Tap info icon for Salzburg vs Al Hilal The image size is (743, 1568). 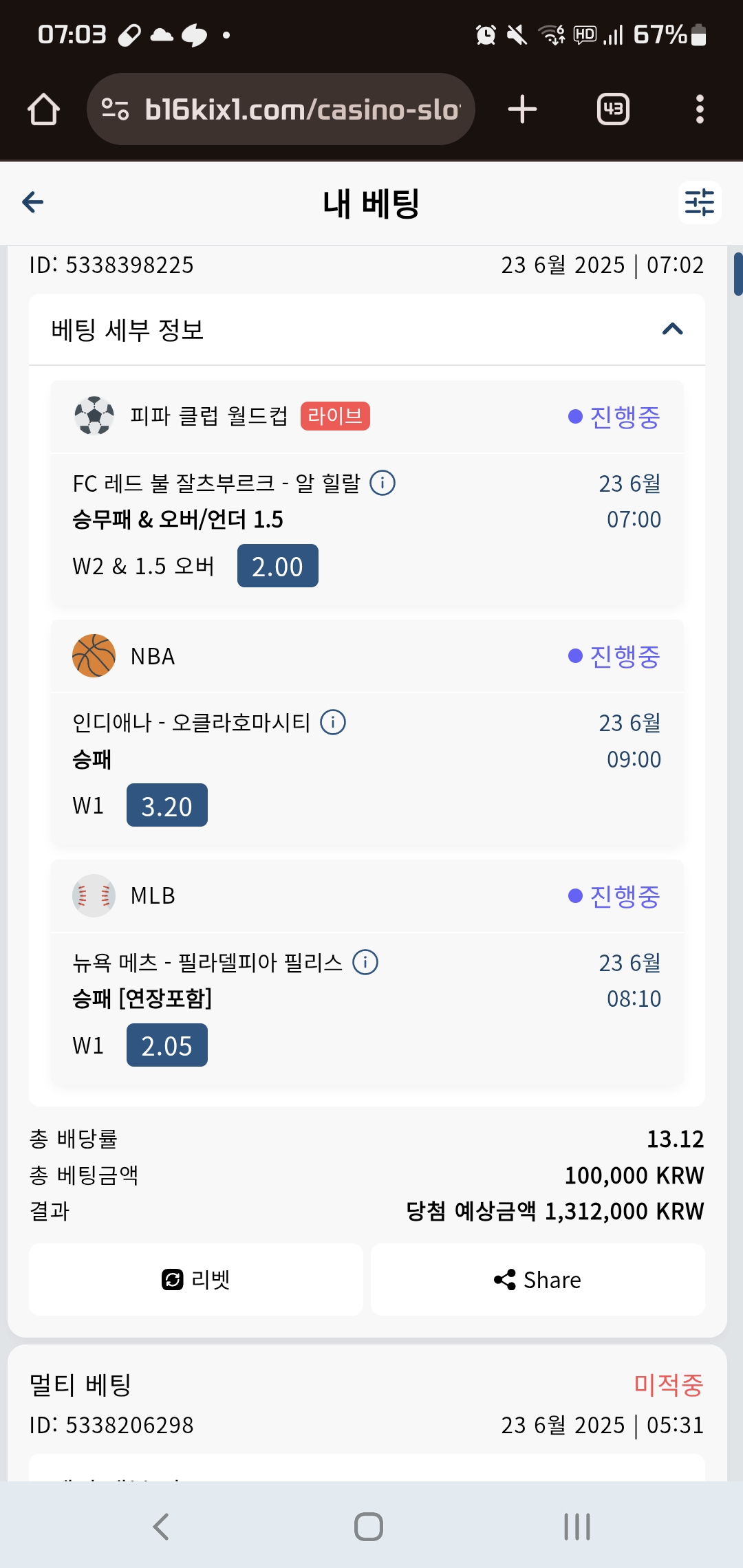point(383,483)
